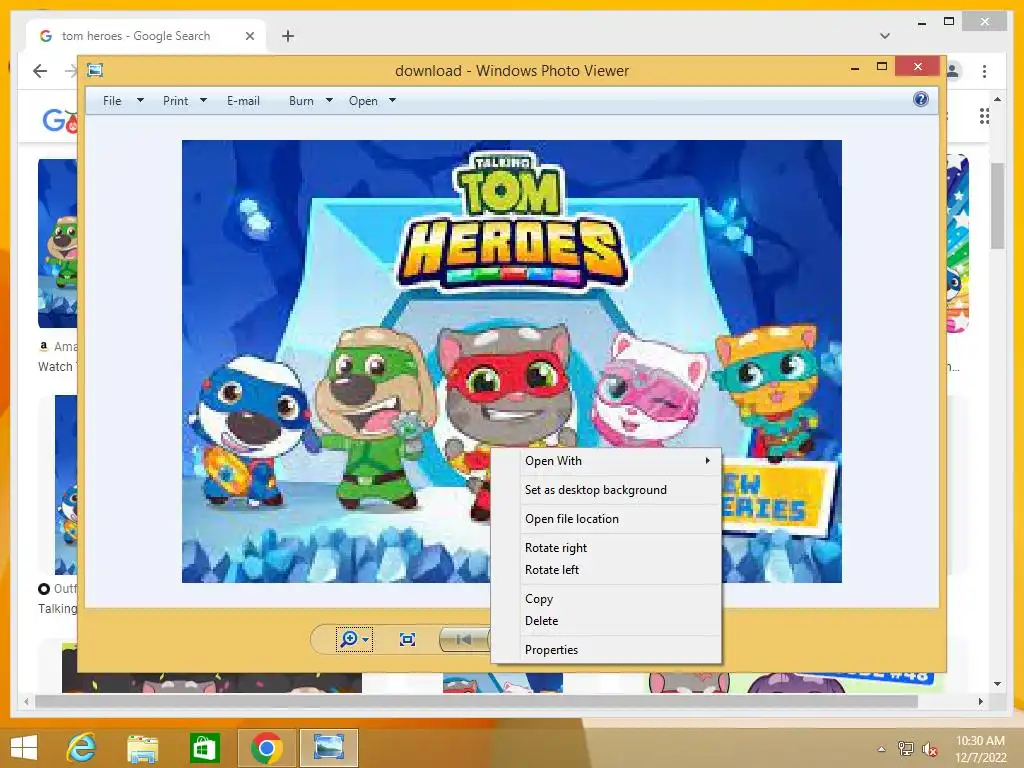The width and height of the screenshot is (1024, 768).
Task: Switch to Chrome in taskbar
Action: click(266, 748)
